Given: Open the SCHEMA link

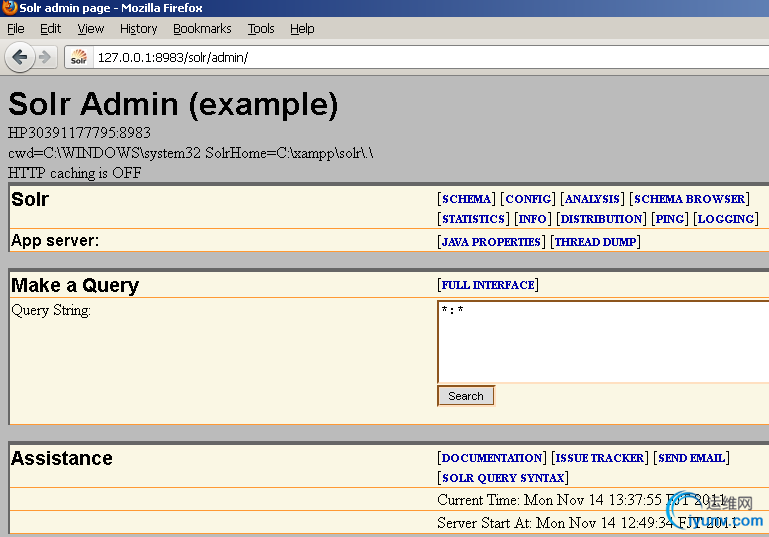Looking at the screenshot, I should 466,199.
